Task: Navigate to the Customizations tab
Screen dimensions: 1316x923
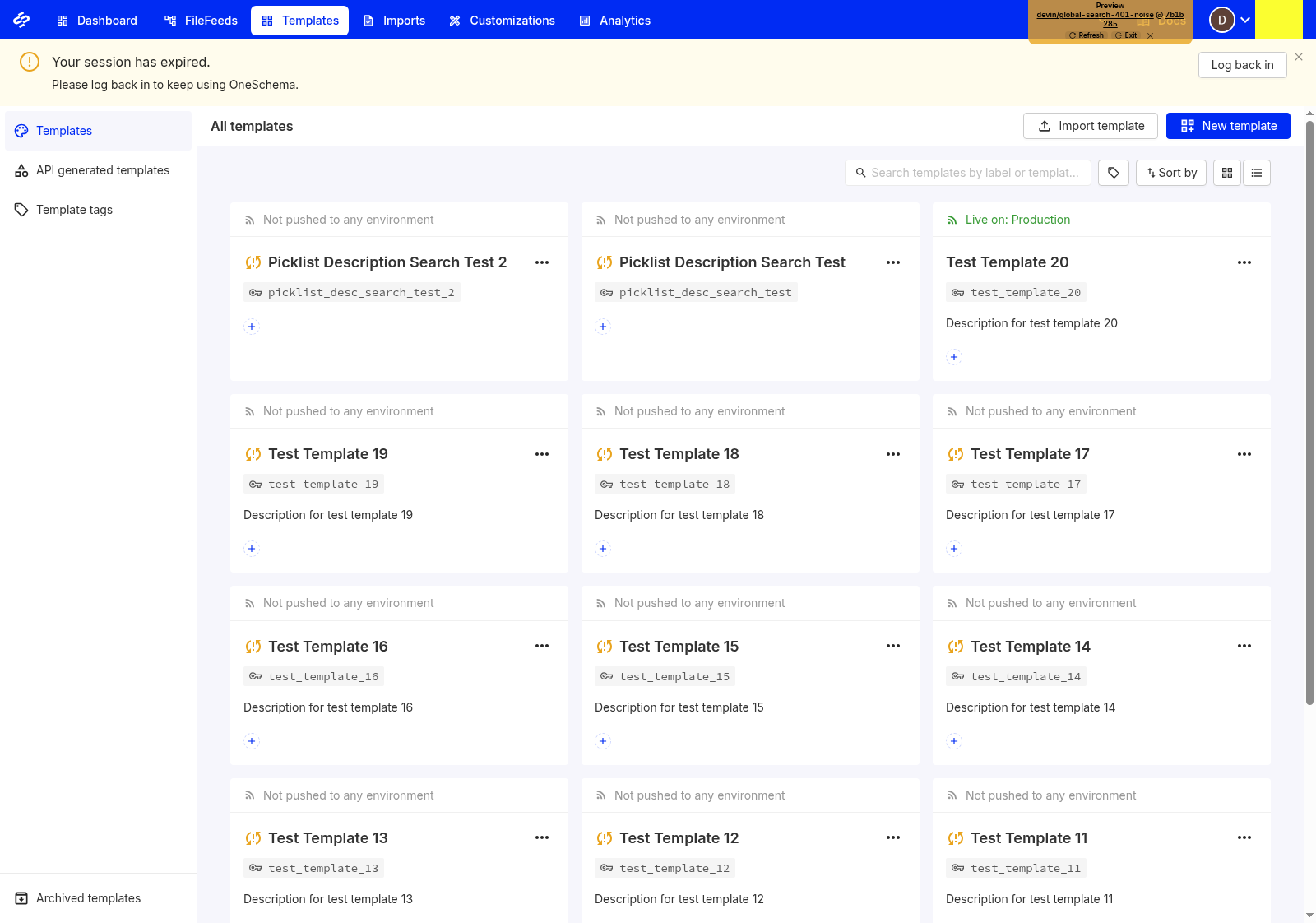Action: click(x=502, y=21)
